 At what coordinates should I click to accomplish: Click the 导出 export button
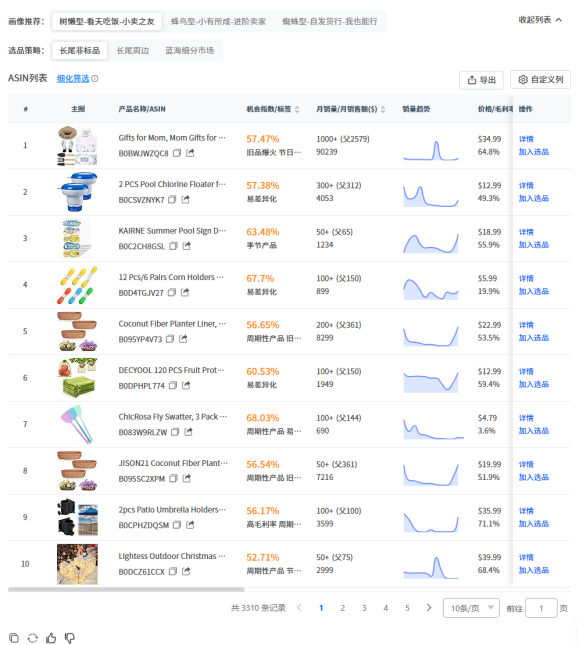[482, 80]
